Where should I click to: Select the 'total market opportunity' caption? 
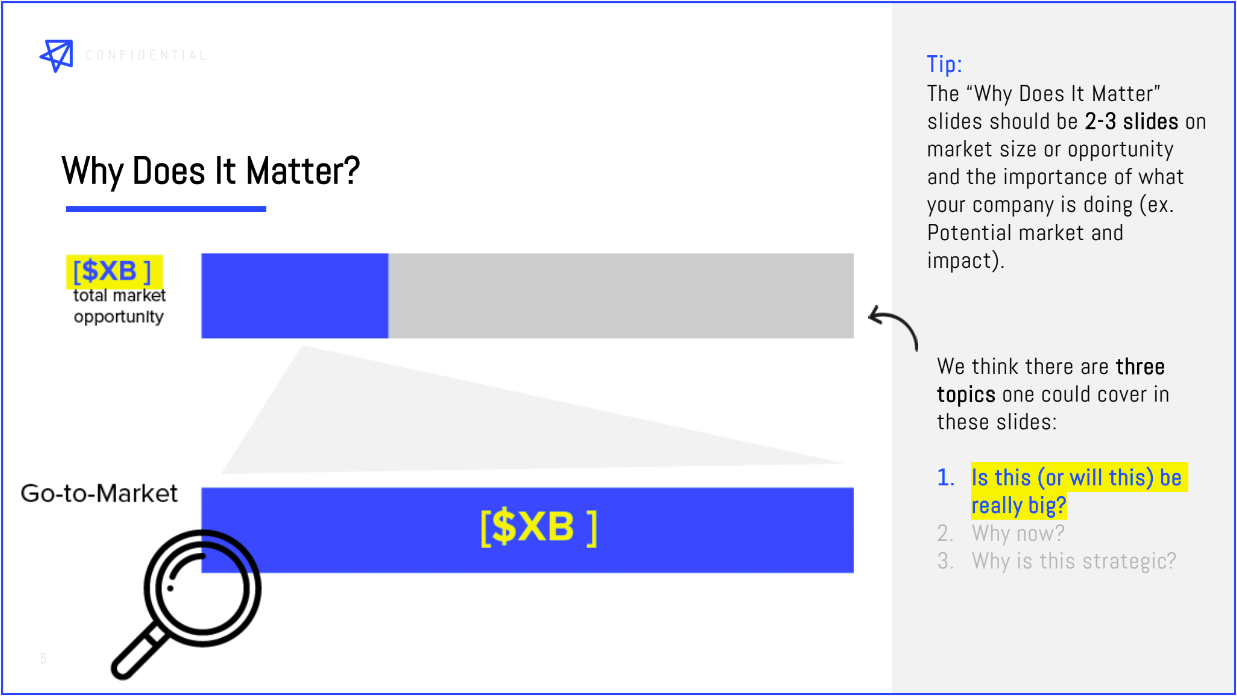coord(119,306)
